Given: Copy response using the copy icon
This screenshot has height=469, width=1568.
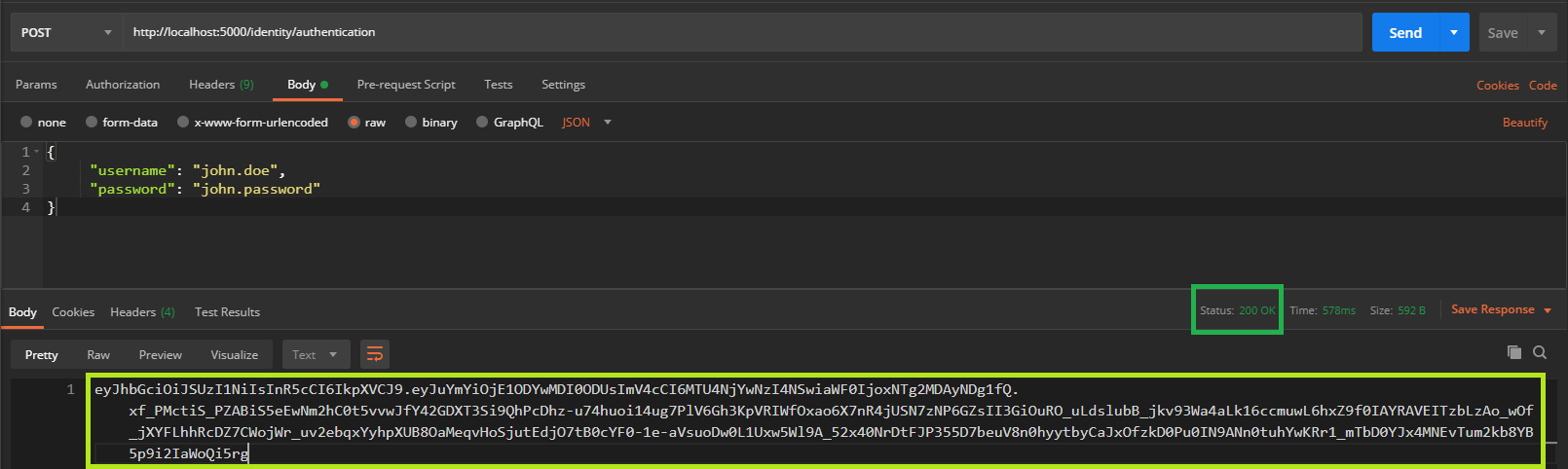Looking at the screenshot, I should click(x=1513, y=352).
